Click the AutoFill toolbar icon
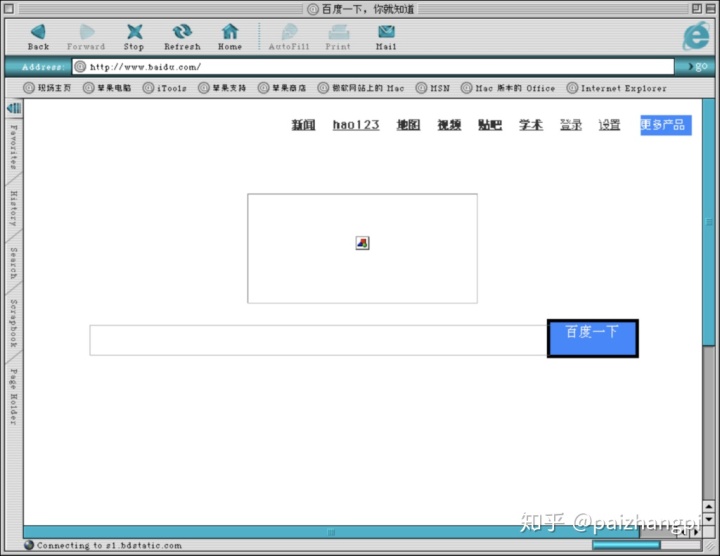This screenshot has width=720, height=556. 289,37
